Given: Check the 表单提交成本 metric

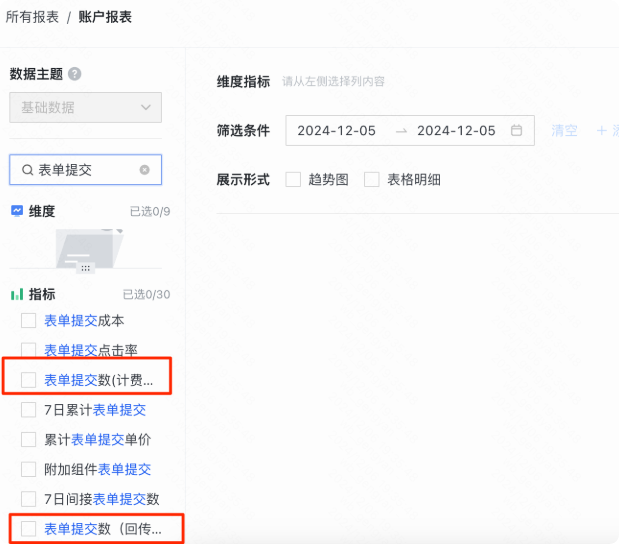Looking at the screenshot, I should (x=28, y=321).
